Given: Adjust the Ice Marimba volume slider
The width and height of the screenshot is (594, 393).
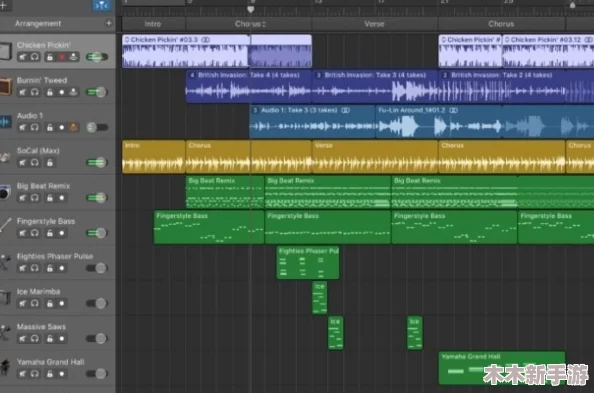Looking at the screenshot, I should point(97,304).
